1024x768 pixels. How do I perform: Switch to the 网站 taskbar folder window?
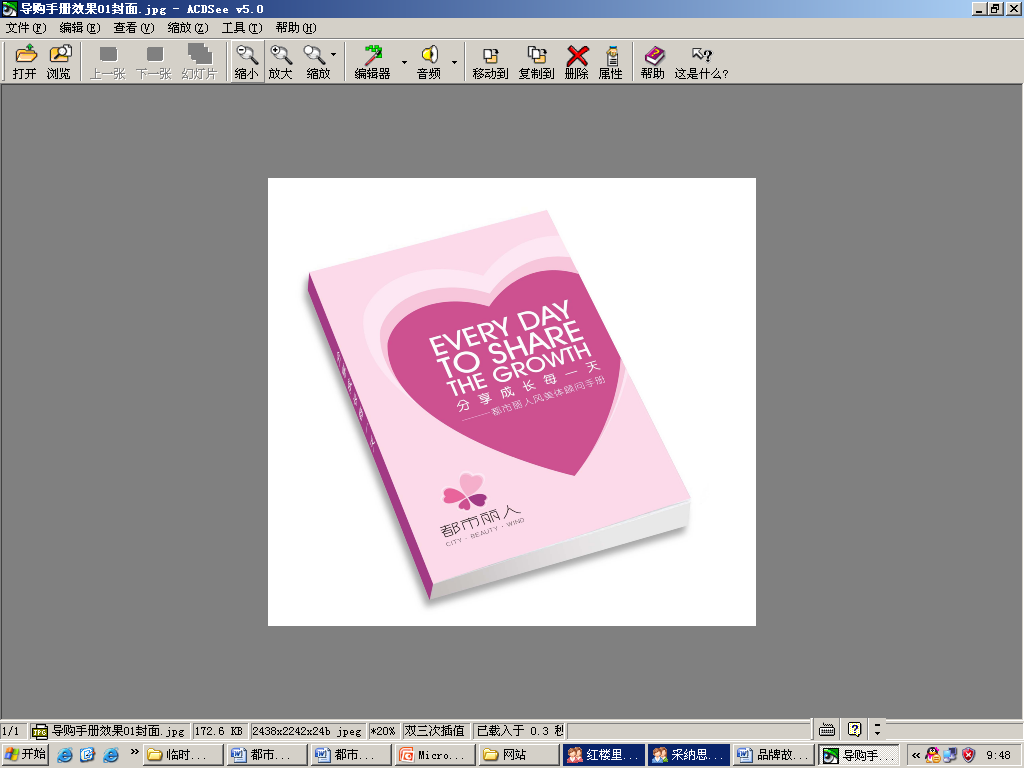(x=518, y=755)
